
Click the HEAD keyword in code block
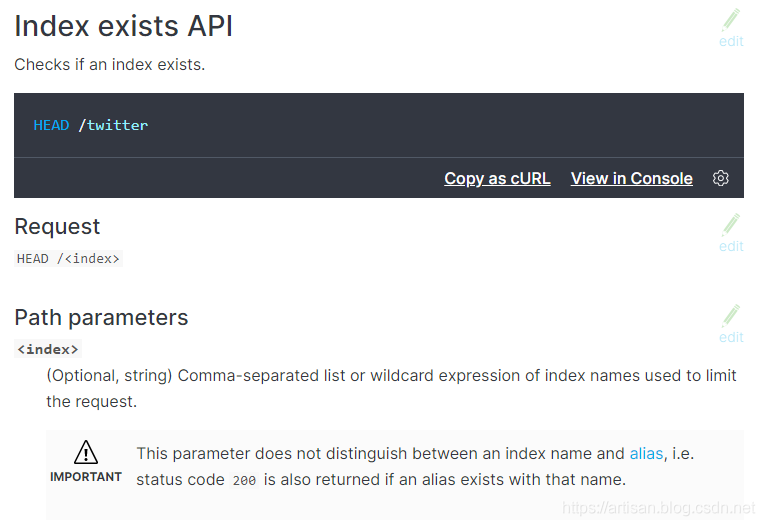(51, 125)
